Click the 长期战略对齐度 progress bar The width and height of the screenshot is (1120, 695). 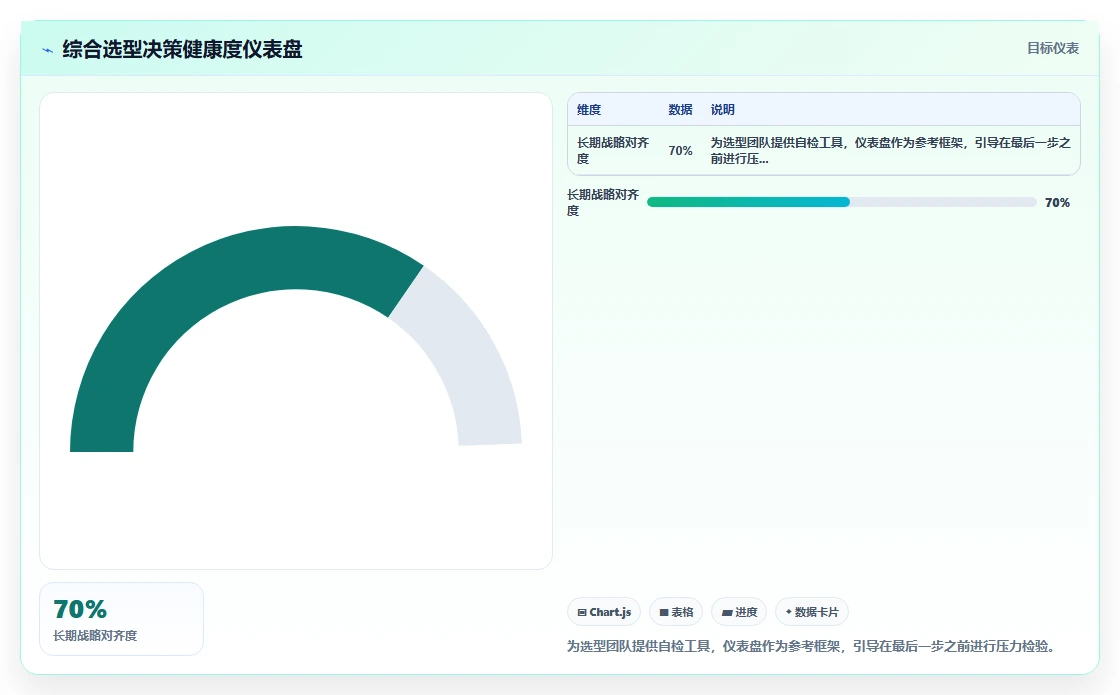pos(841,202)
